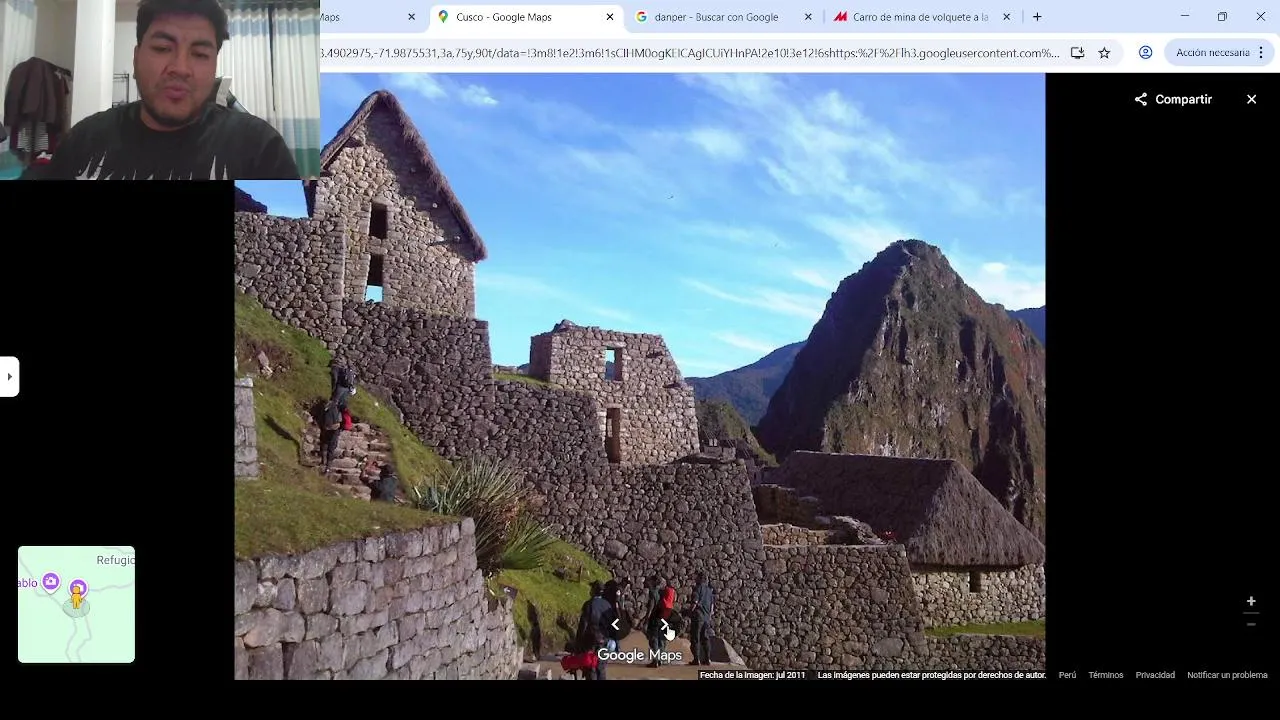The width and height of the screenshot is (1280, 720).
Task: Click the Acción necesaria button
Action: 1218,52
